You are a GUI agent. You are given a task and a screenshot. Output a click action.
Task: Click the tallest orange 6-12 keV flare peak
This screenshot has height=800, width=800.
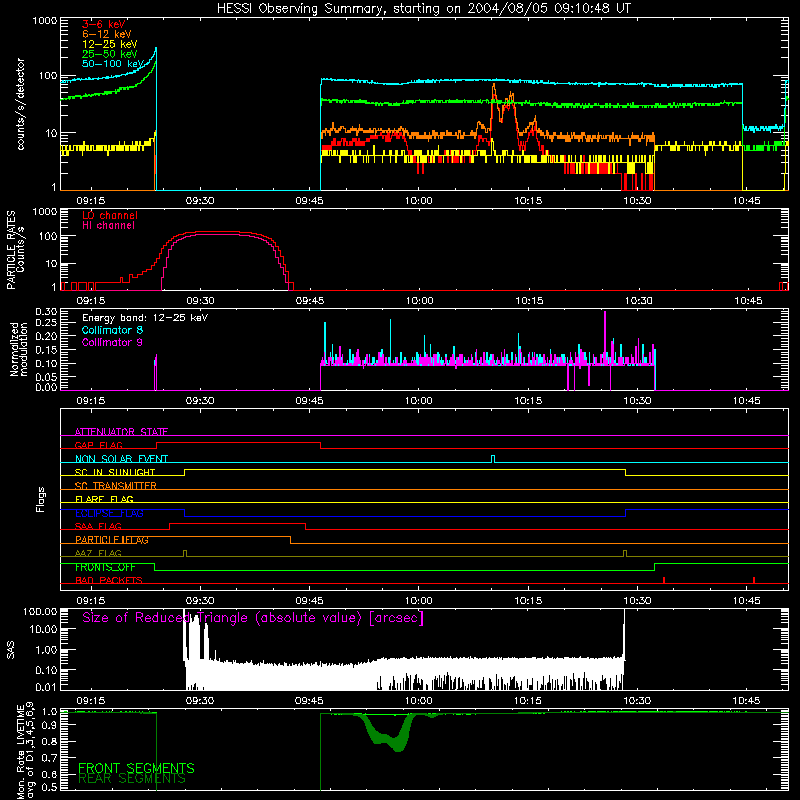pos(493,89)
